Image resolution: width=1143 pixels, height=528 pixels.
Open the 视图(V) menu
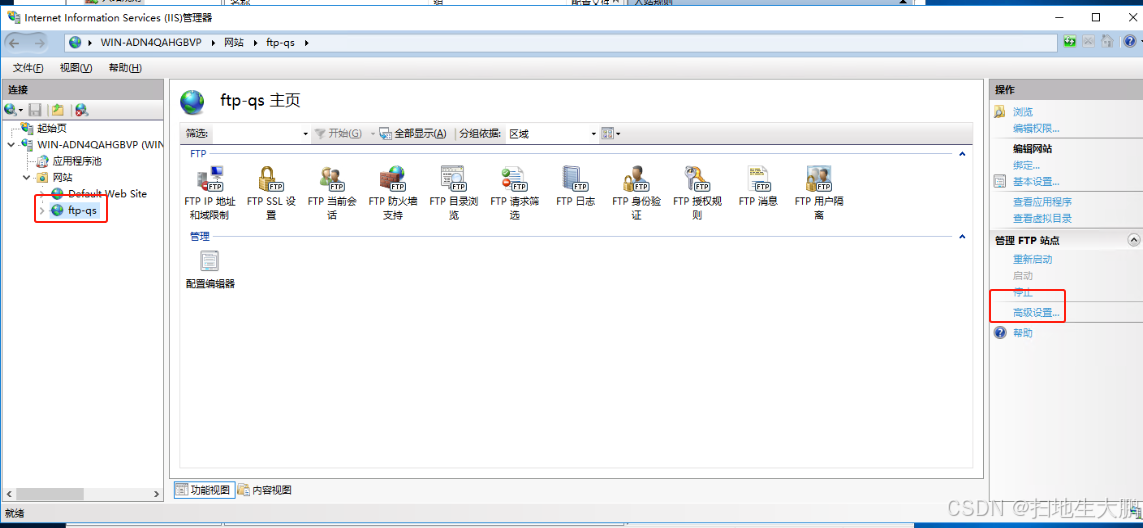coord(76,68)
